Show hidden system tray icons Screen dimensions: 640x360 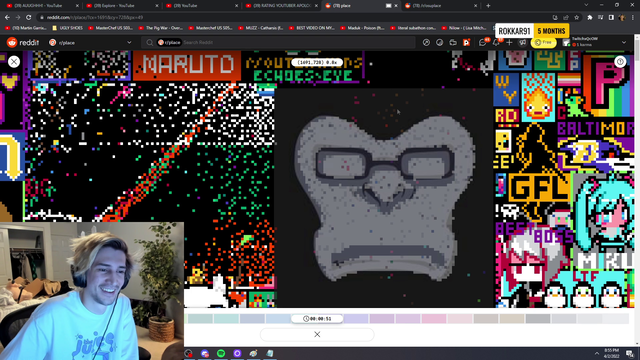(x=597, y=353)
